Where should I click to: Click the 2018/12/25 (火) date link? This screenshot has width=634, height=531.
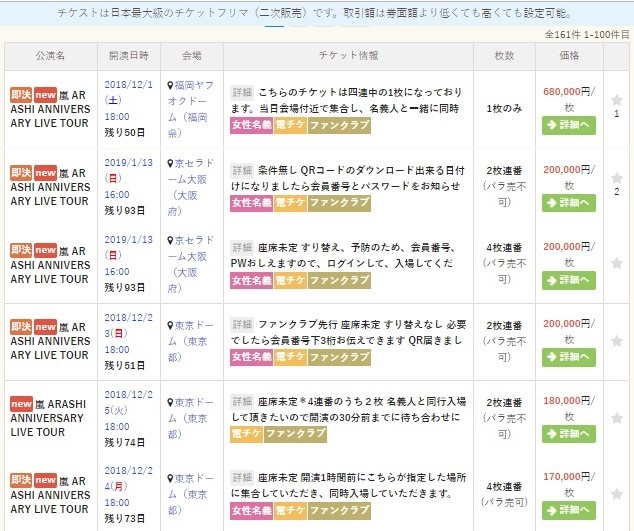(129, 410)
